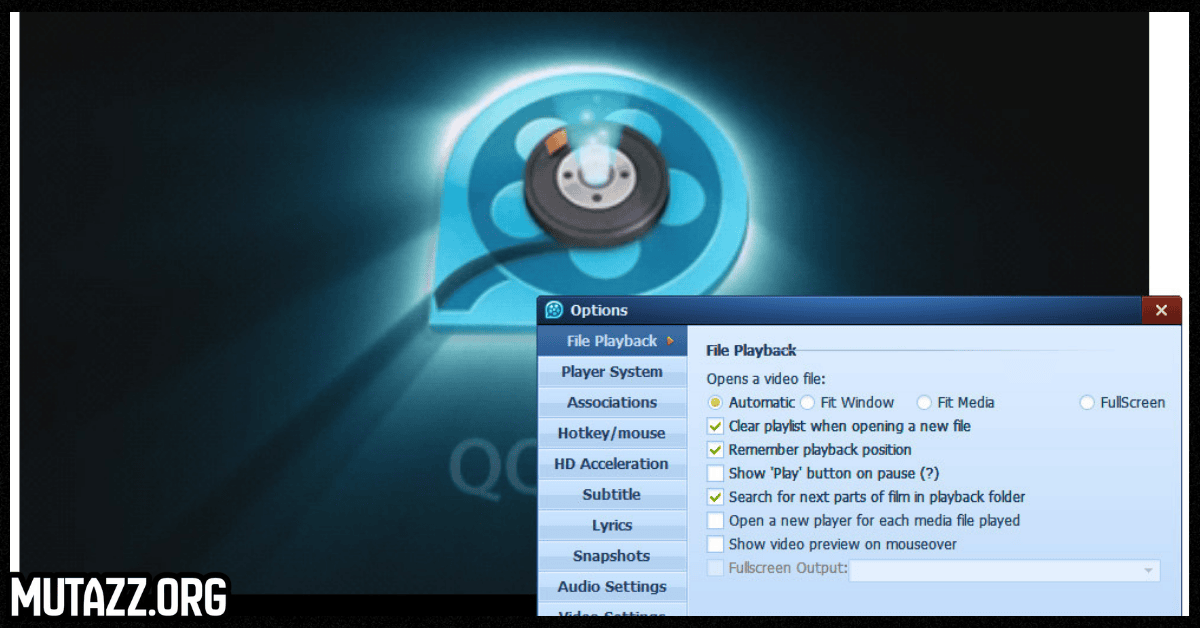Enable 'Show video preview on mouseover'
The width and height of the screenshot is (1200, 628).
(x=715, y=544)
